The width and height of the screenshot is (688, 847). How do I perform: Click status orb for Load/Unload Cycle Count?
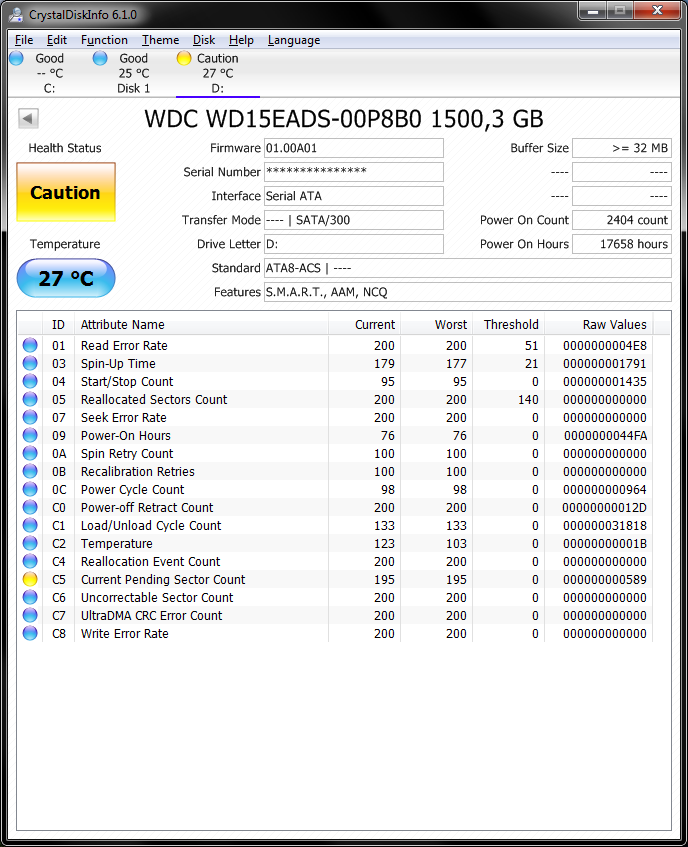click(x=30, y=525)
